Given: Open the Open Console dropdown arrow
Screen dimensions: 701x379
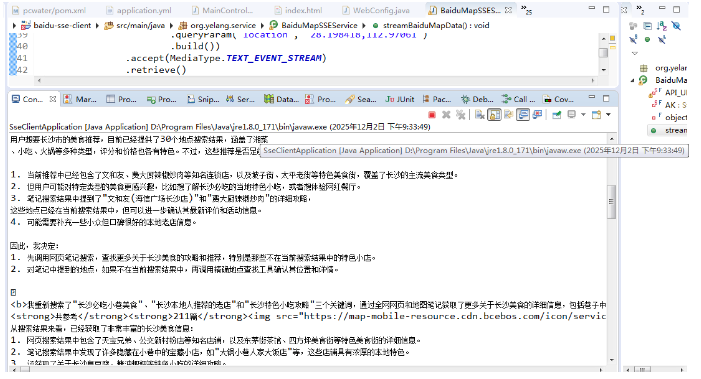Looking at the screenshot, I should pos(608,115).
